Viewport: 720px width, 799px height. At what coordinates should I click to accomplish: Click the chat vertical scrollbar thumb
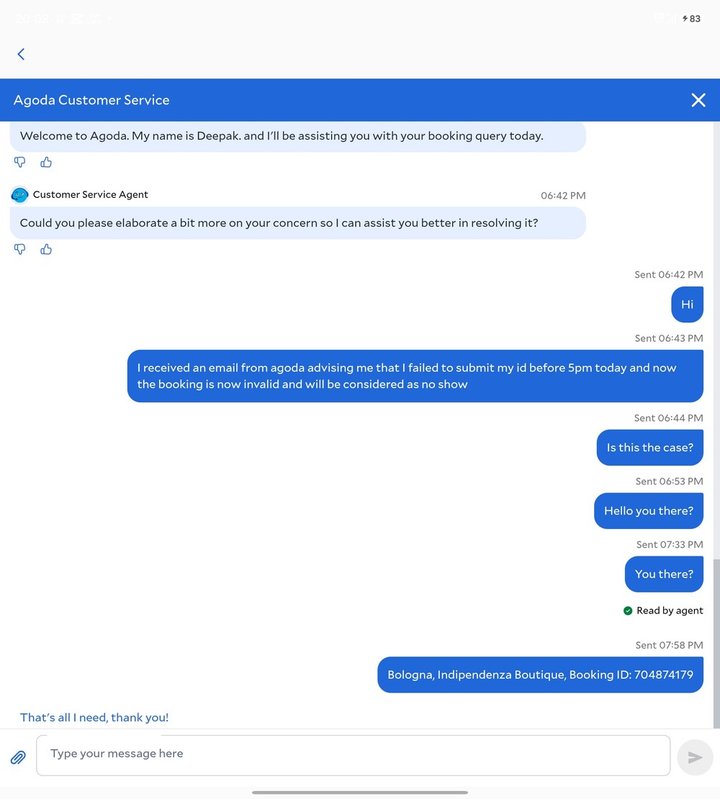point(716,643)
